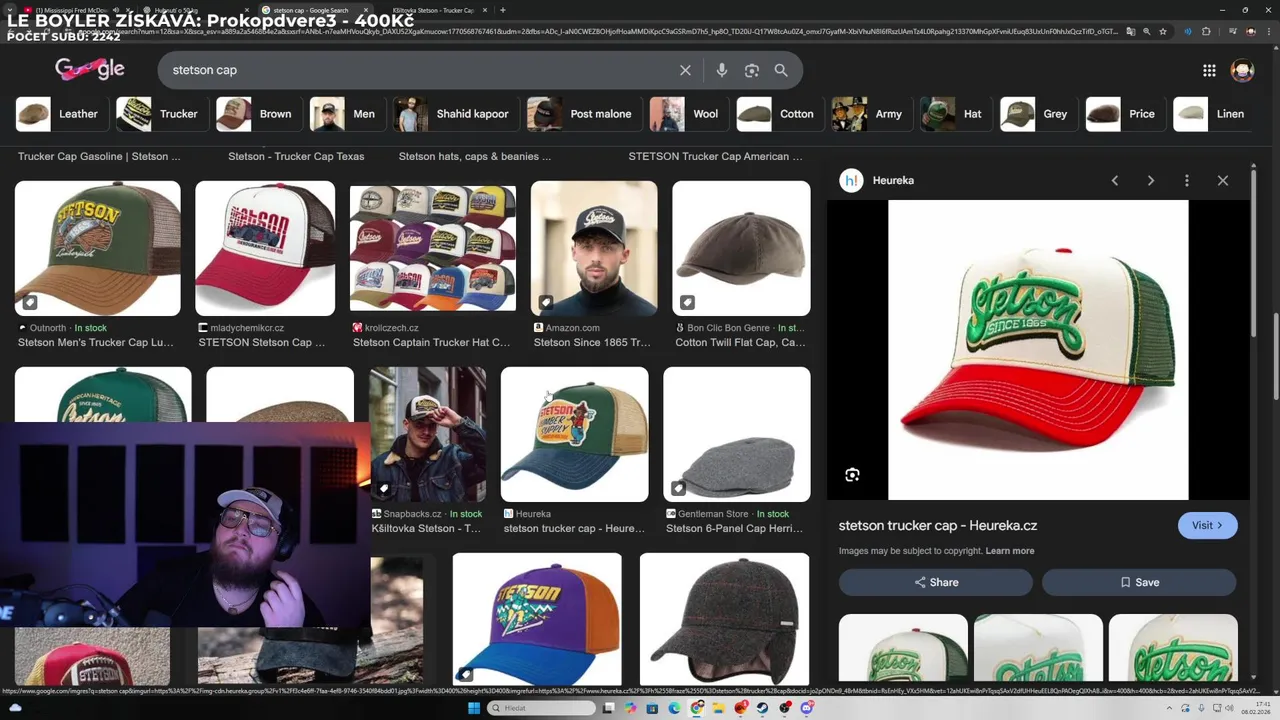Open Gentleman Store grey 6-panel cap thumbnail
This screenshot has height=720, width=1280.
pyautogui.click(x=737, y=434)
